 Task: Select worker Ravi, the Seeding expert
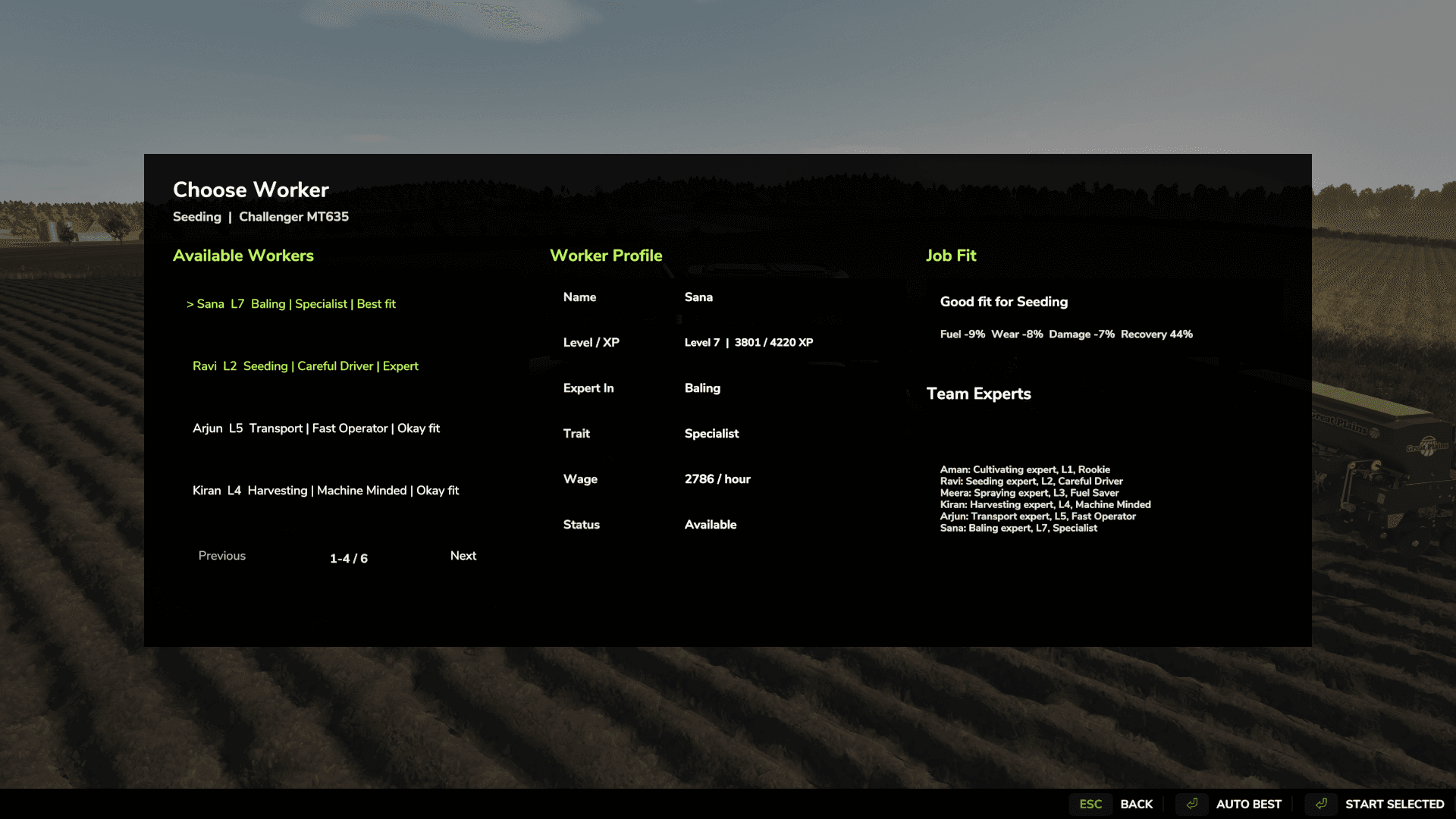(305, 366)
